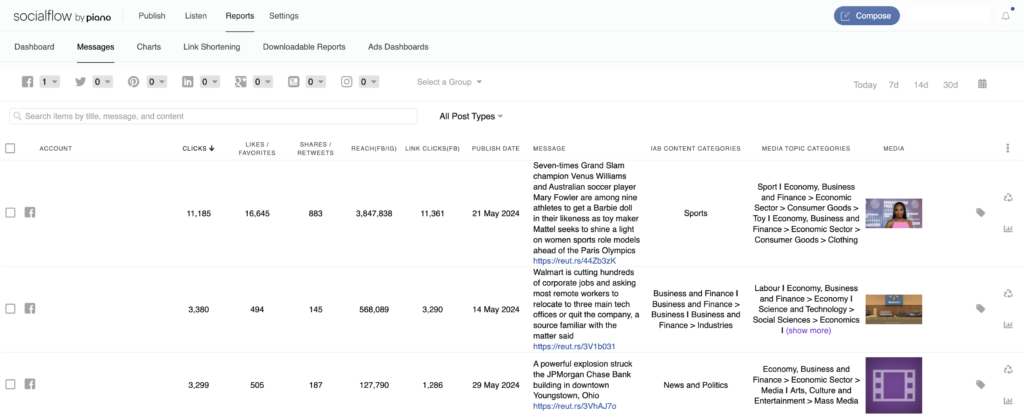This screenshot has width=1024, height=418.
Task: Open the calendar date picker icon
Action: tap(982, 84)
